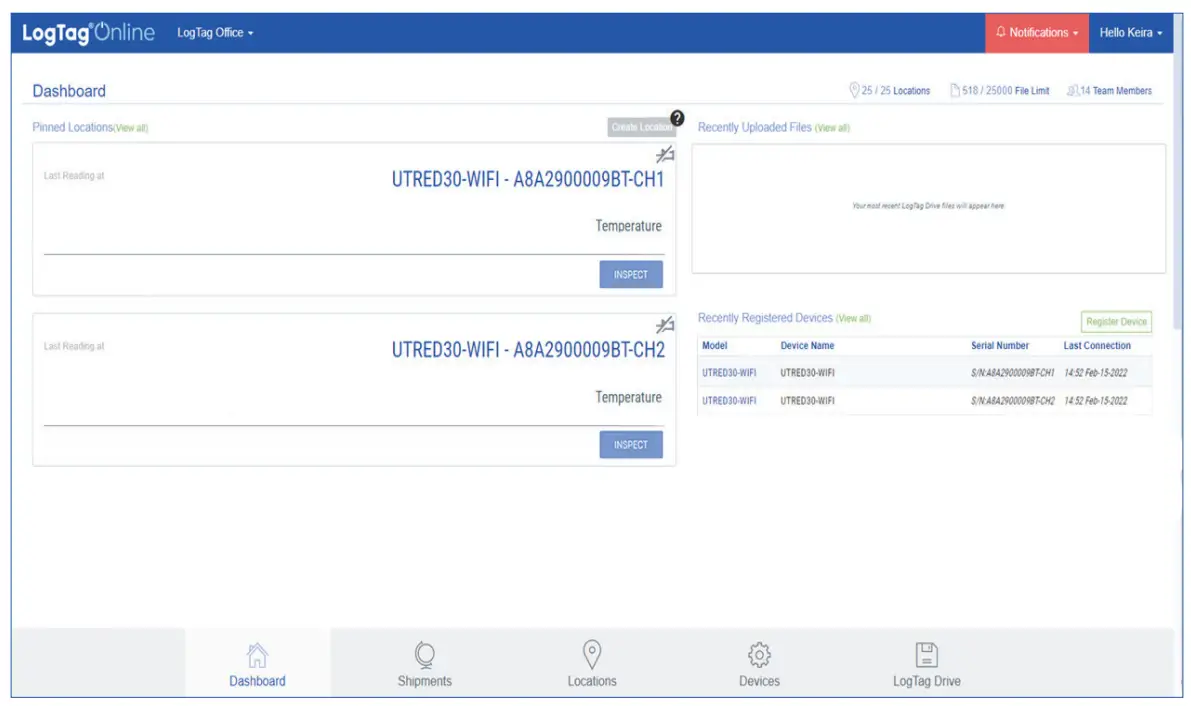This screenshot has width=1191, height=706.
Task: Click the Serial Number column header
Action: [x=1000, y=345]
